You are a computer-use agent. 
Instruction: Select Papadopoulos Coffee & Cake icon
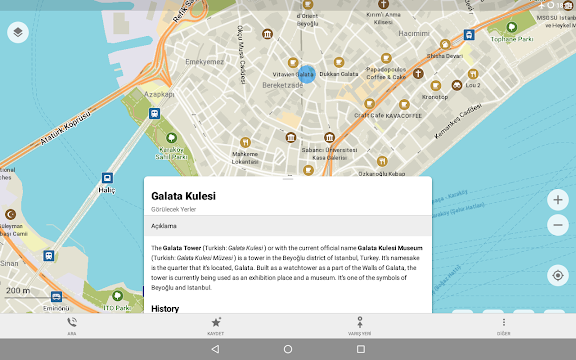[386, 58]
